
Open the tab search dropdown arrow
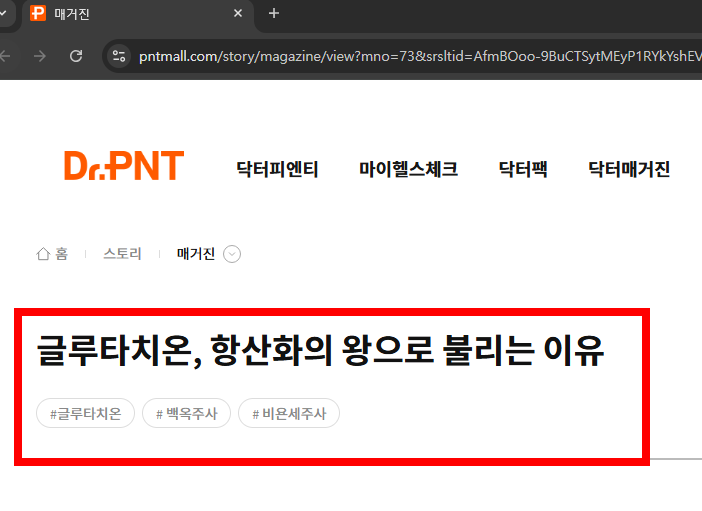pyautogui.click(x=3, y=13)
